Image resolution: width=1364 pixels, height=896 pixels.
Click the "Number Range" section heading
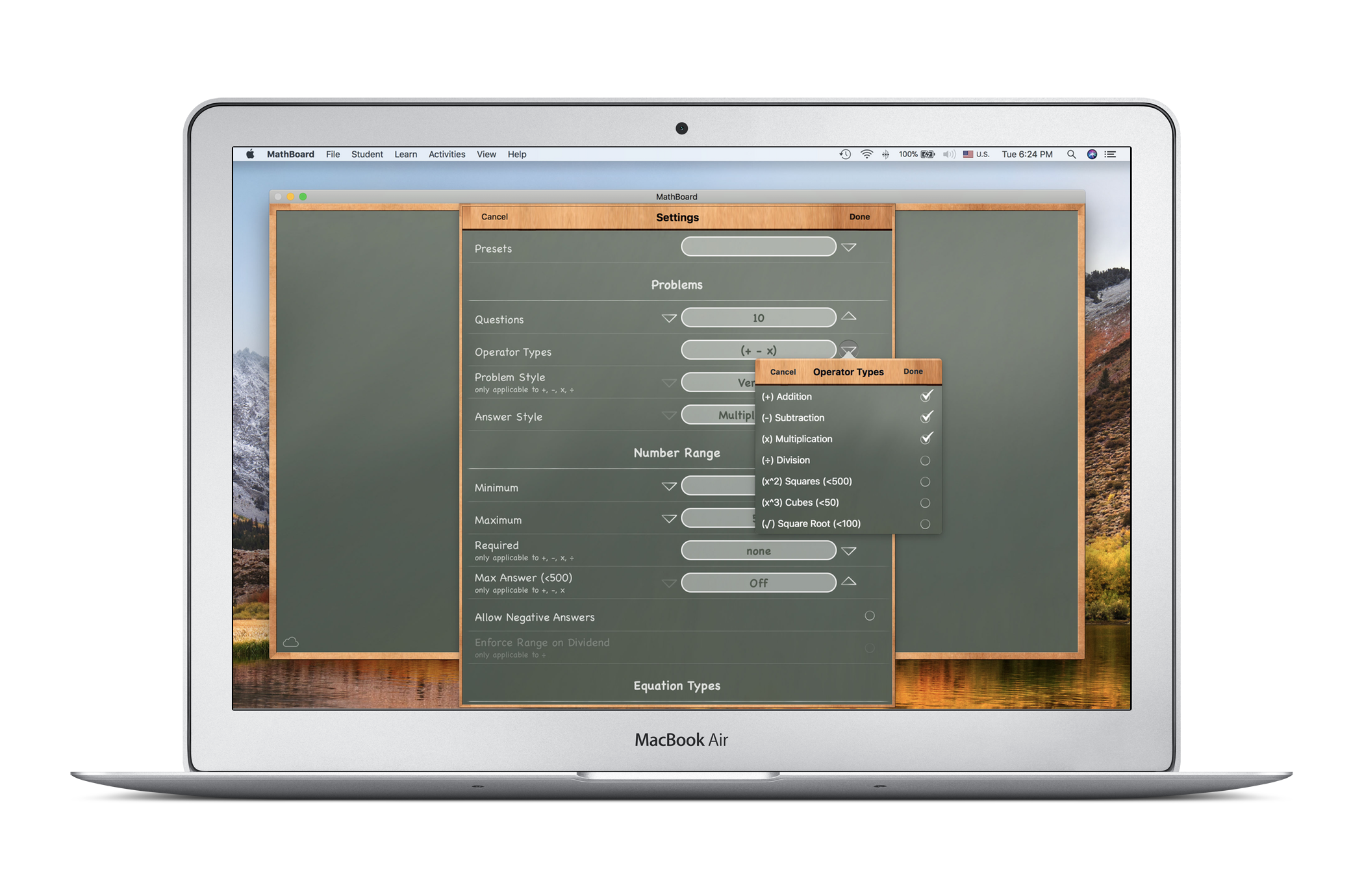(677, 453)
